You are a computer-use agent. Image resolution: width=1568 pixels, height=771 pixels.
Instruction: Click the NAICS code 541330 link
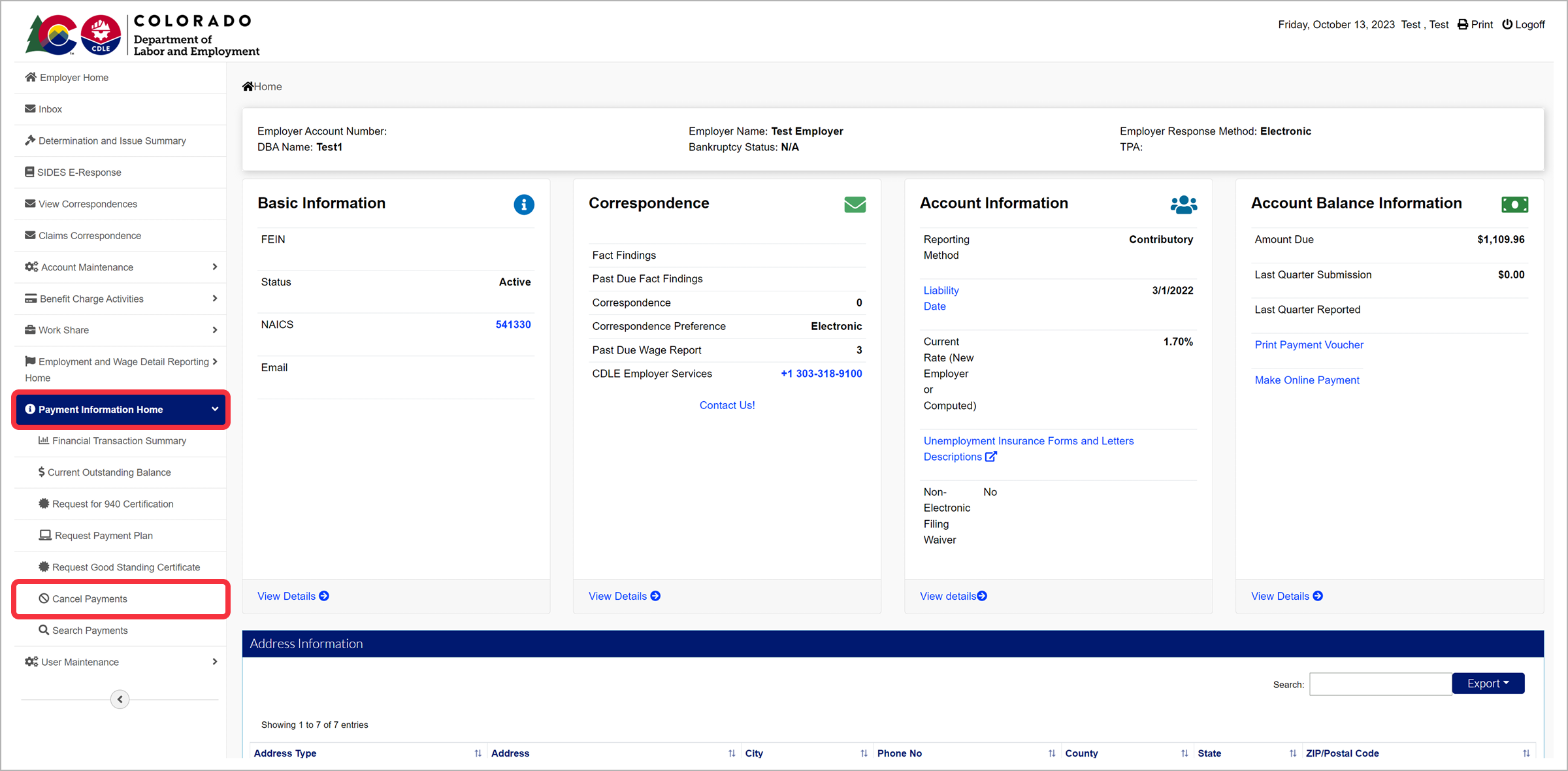tap(513, 325)
